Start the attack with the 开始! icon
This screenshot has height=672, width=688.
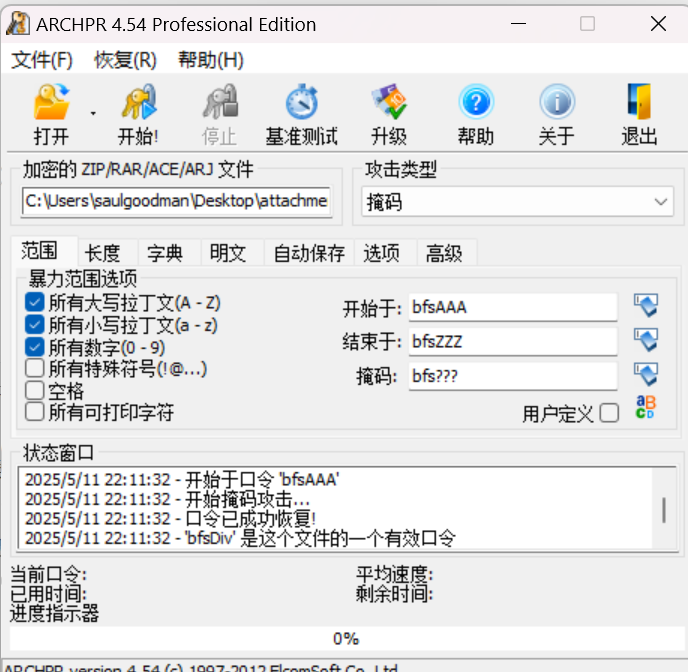[139, 102]
